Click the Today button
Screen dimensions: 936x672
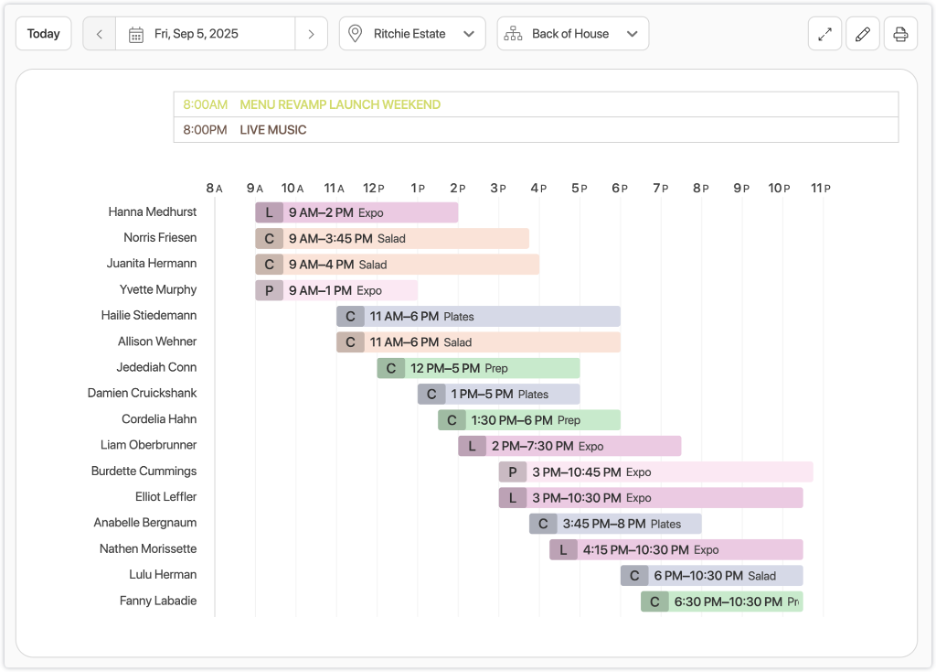point(43,33)
